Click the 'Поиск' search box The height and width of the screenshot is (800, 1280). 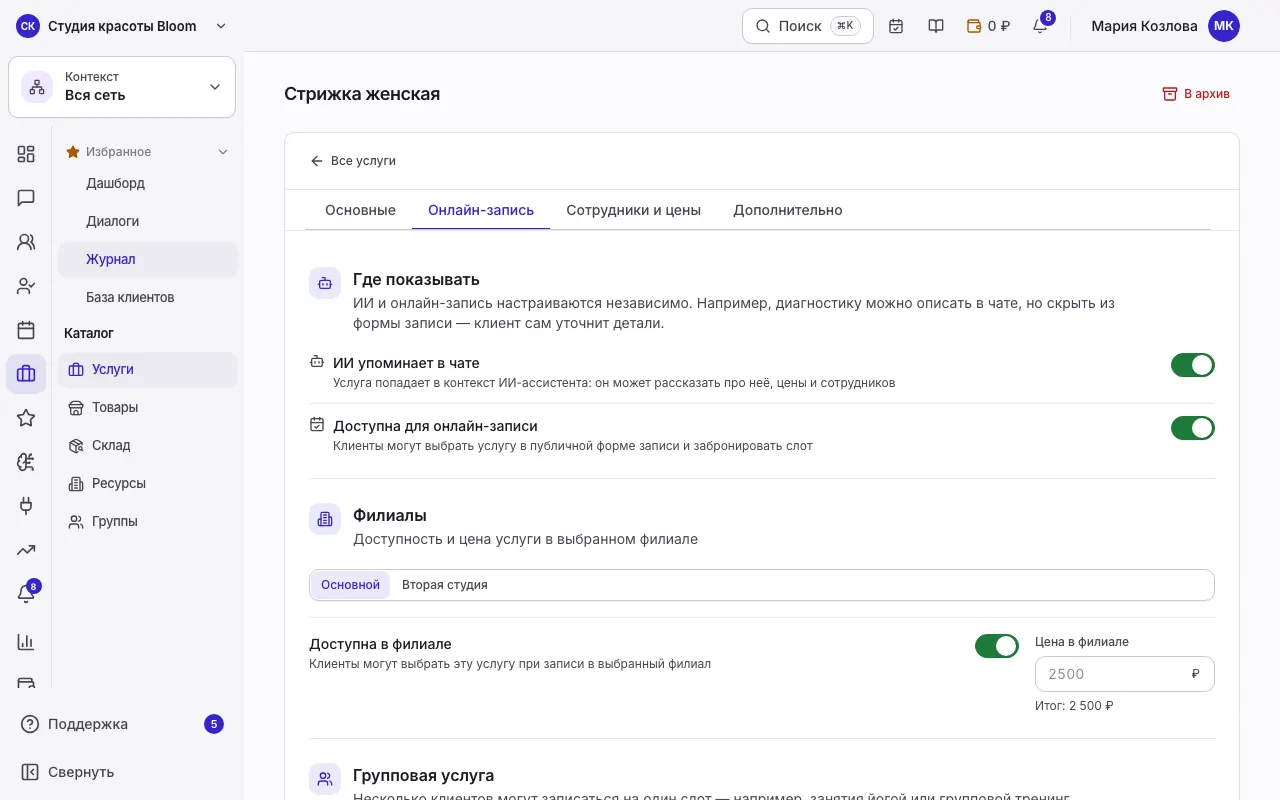(808, 26)
